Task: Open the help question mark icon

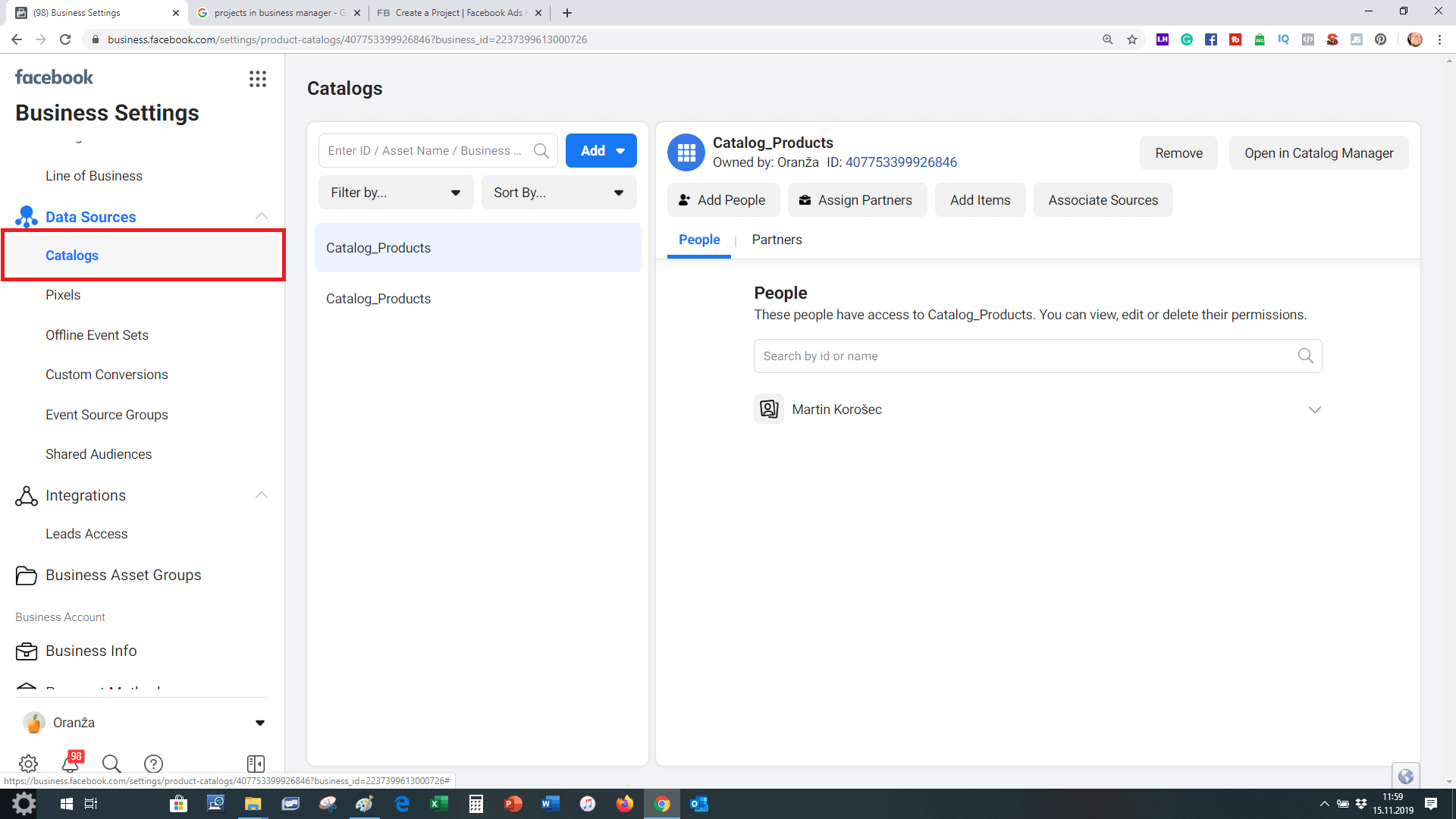Action: (x=153, y=763)
